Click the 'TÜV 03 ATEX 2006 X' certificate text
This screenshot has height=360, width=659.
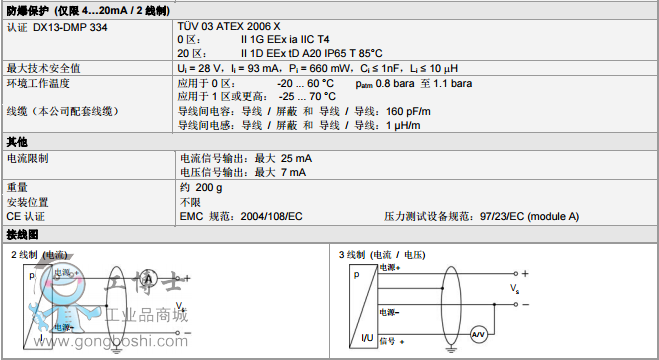click(229, 26)
